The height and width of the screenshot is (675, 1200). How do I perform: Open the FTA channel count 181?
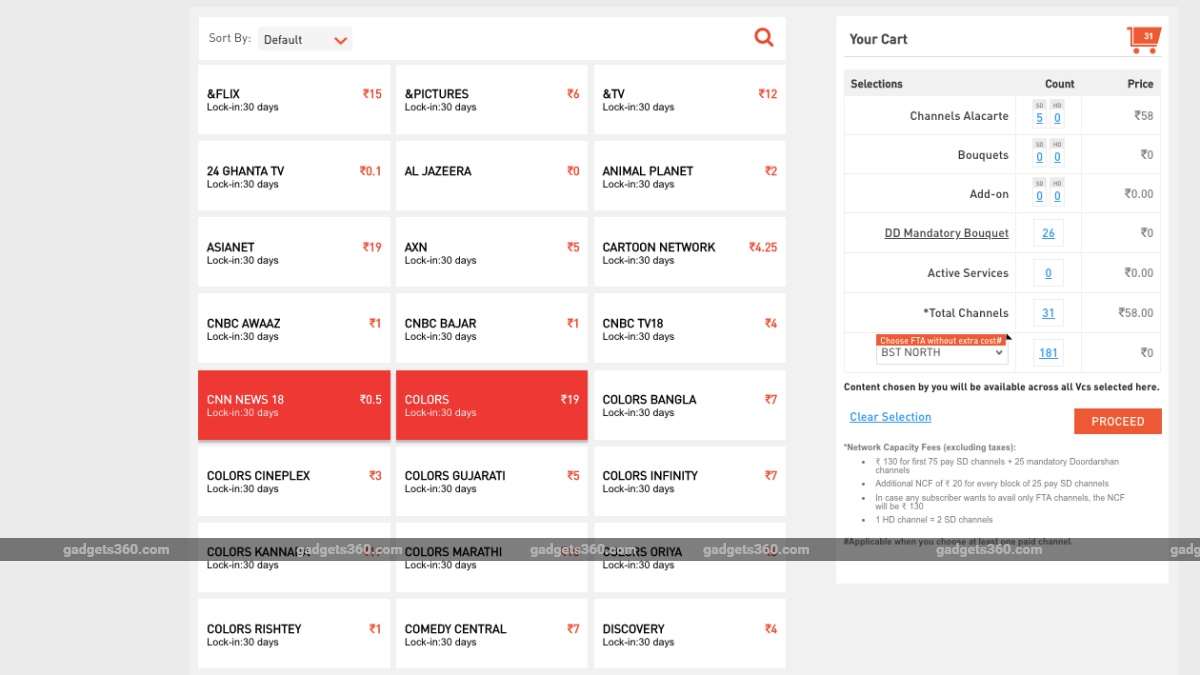pos(1048,352)
